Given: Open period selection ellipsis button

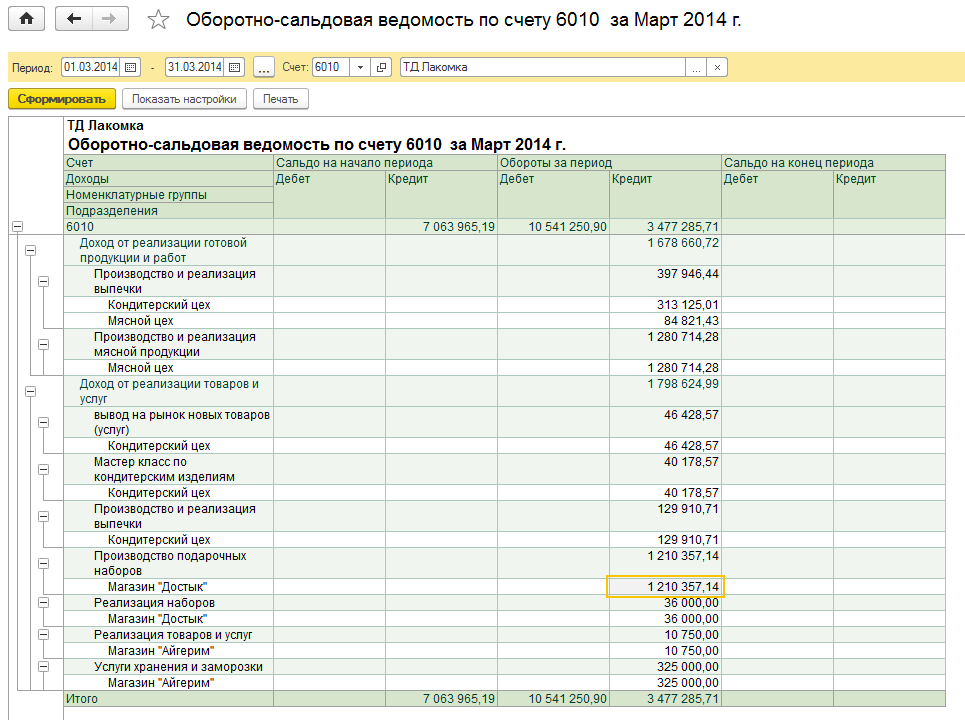Looking at the screenshot, I should [264, 67].
